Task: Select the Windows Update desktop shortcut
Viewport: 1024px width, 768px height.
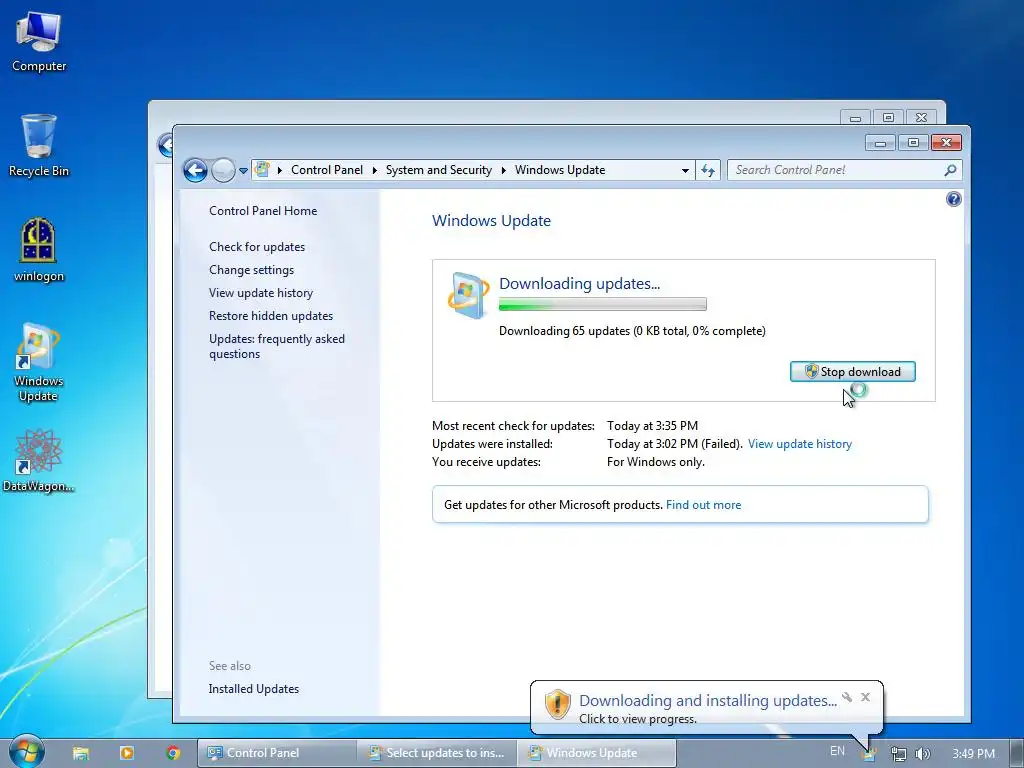Action: point(39,362)
